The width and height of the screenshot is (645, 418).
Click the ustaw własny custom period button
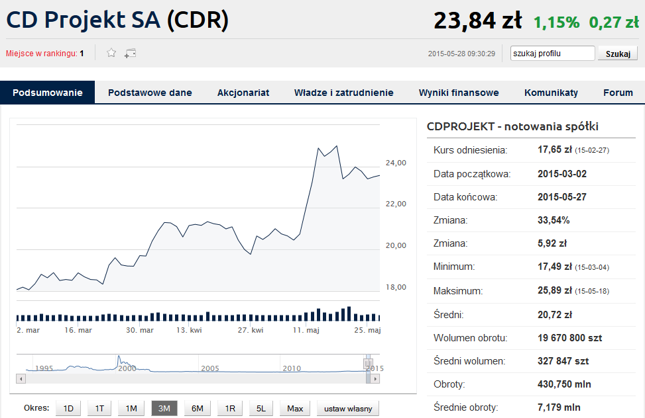pos(348,409)
